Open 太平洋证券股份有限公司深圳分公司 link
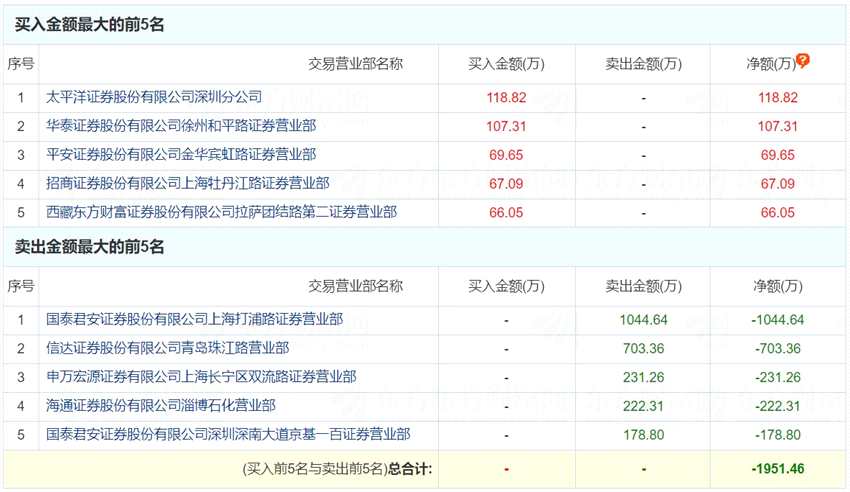This screenshot has height=492, width=850. pos(154,97)
